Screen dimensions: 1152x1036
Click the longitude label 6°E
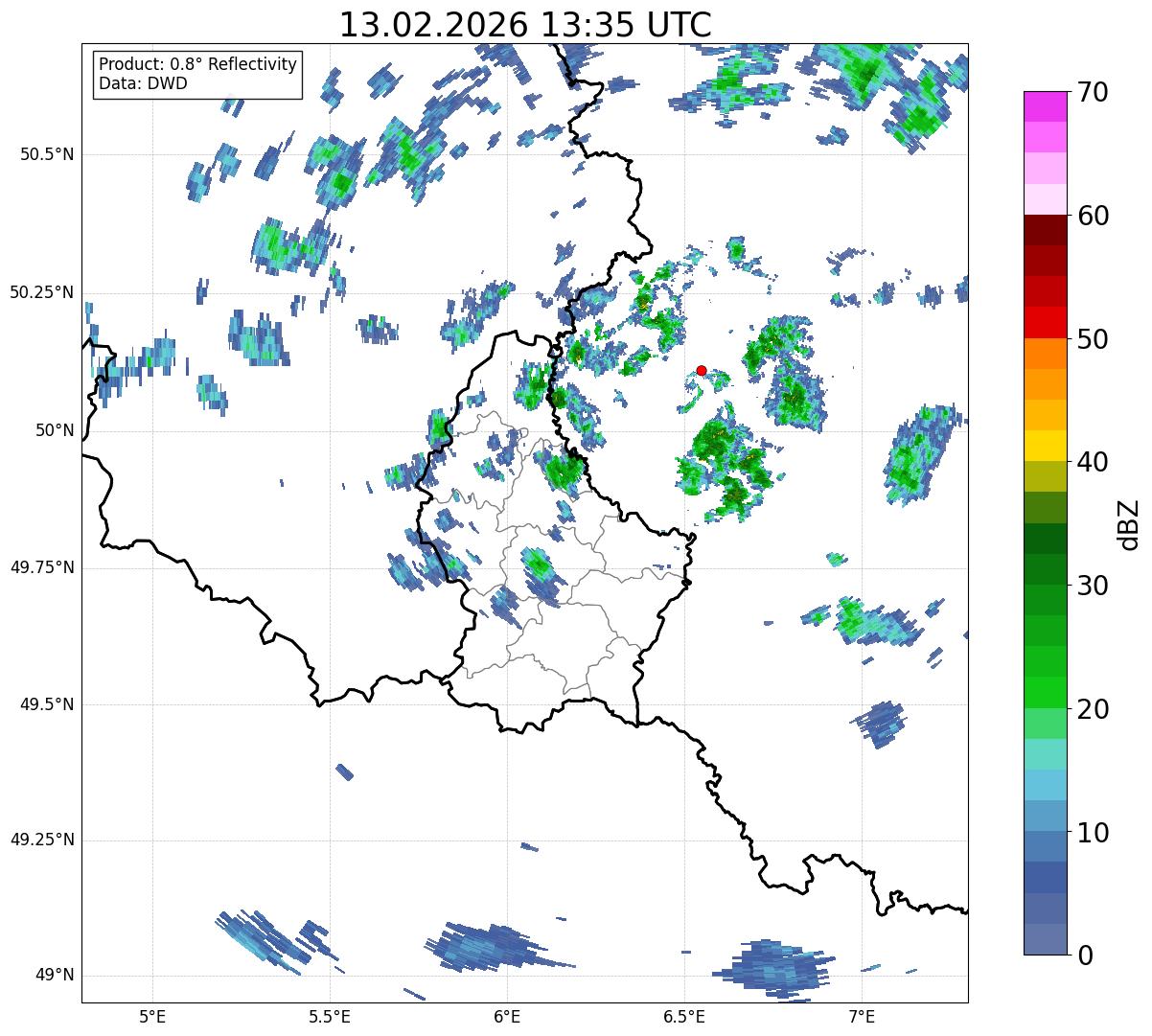[507, 1016]
